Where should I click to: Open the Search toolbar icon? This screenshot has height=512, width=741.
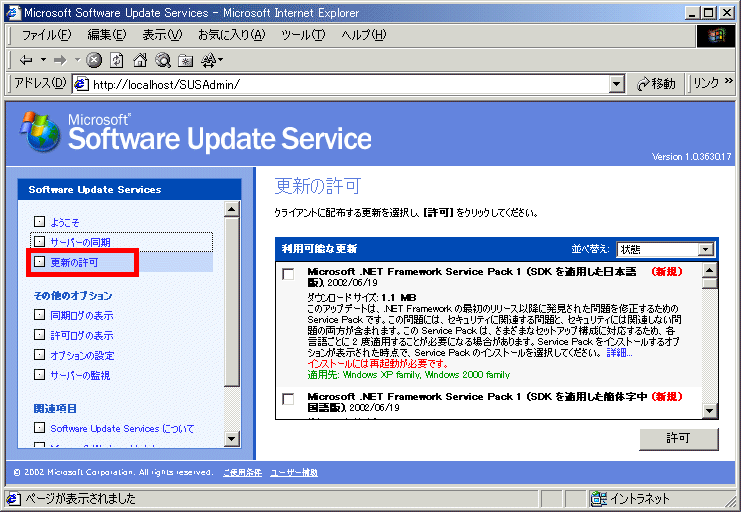(x=162, y=60)
